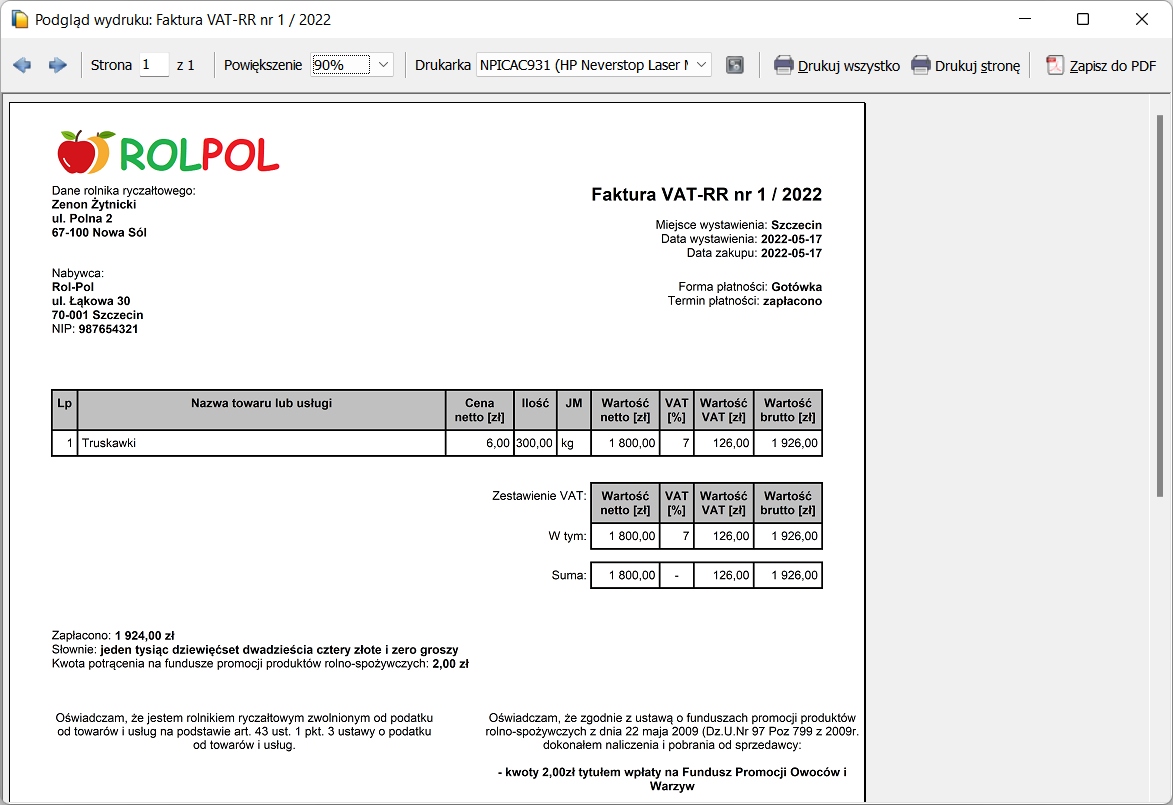Go to the next page arrow
This screenshot has height=805, width=1173.
point(57,65)
